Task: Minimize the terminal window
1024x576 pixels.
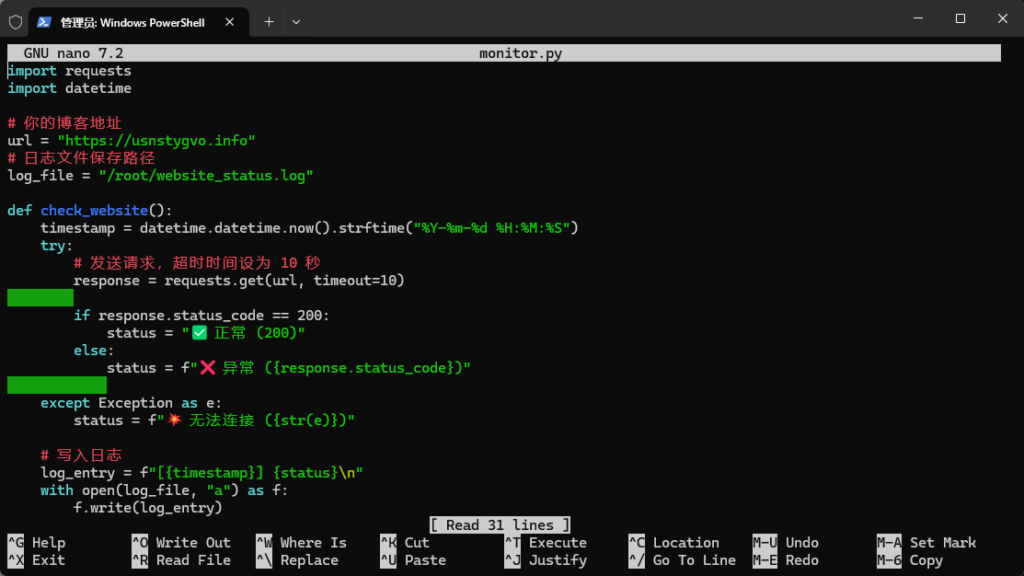Action: (x=914, y=19)
